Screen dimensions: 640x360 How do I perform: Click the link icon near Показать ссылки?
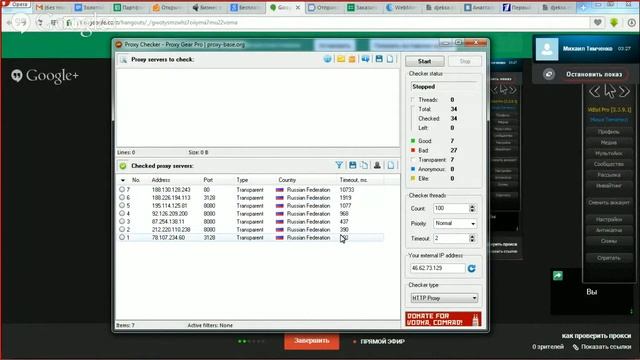(576, 347)
